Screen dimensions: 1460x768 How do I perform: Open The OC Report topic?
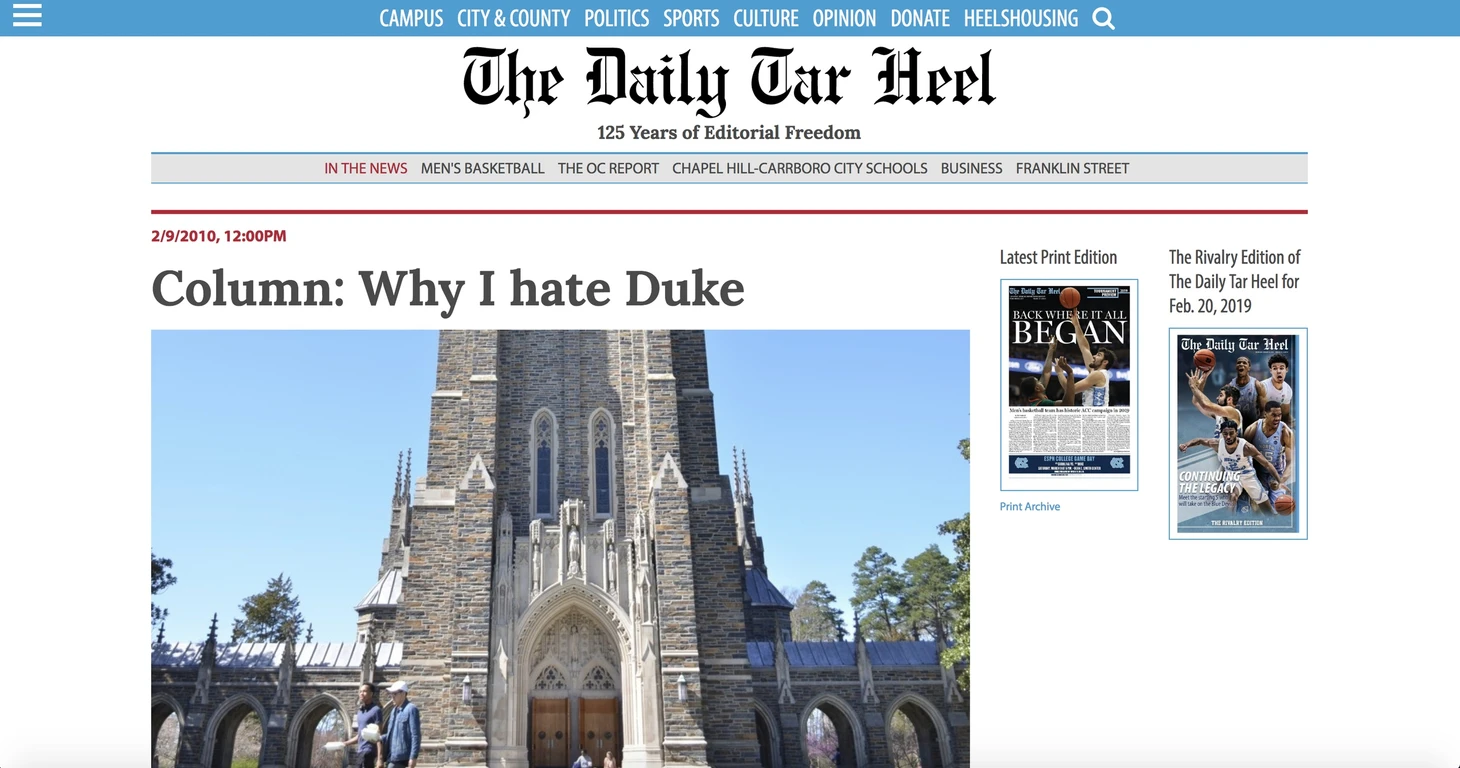coord(608,168)
